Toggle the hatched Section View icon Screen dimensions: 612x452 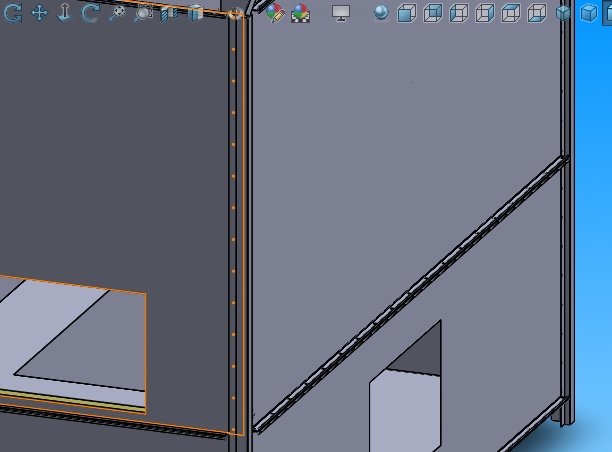pyautogui.click(x=169, y=13)
